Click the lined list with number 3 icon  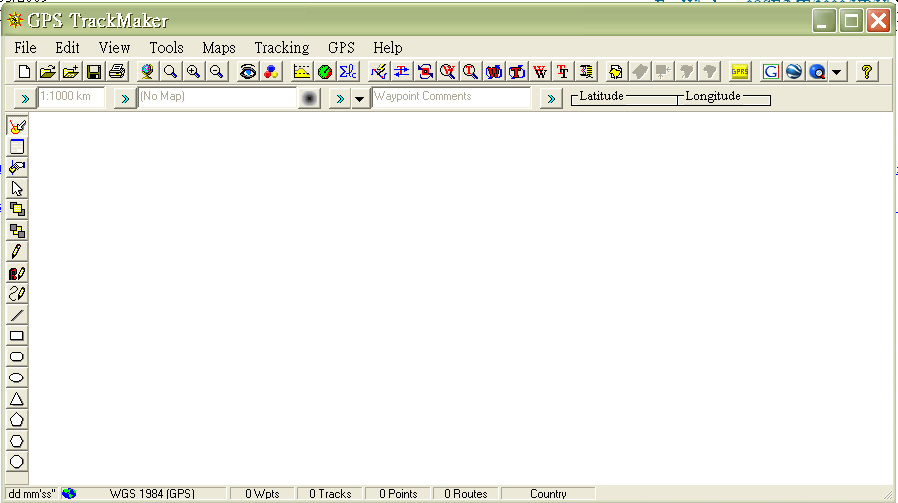(x=586, y=72)
